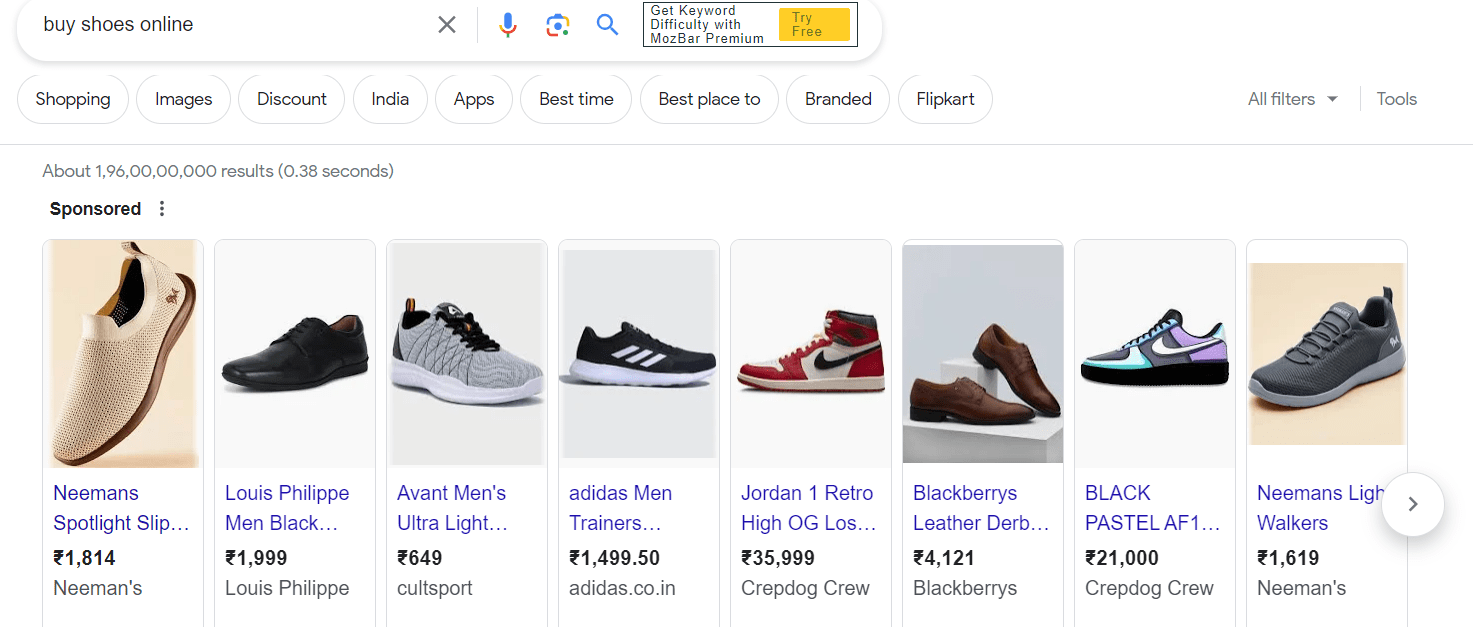Image resolution: width=1473 pixels, height=627 pixels.
Task: Open the Tools menu
Action: pos(1396,99)
